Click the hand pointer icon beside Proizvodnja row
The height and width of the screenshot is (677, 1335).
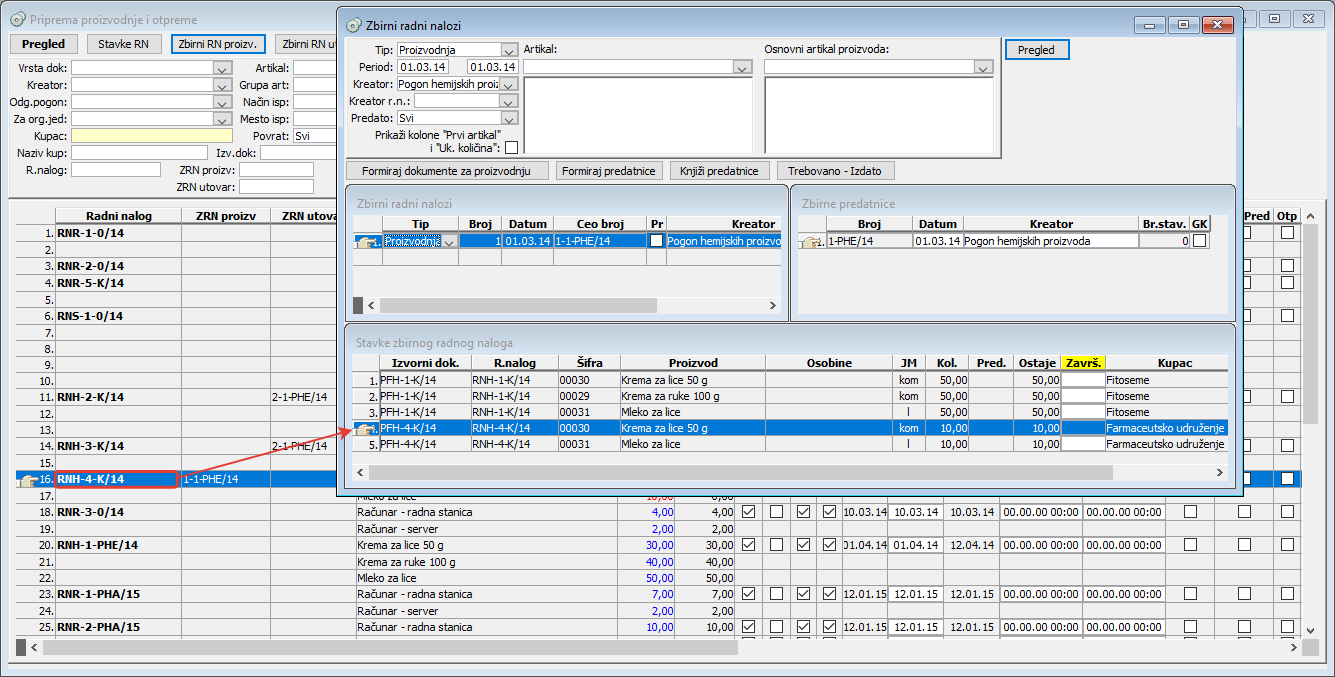pos(367,241)
